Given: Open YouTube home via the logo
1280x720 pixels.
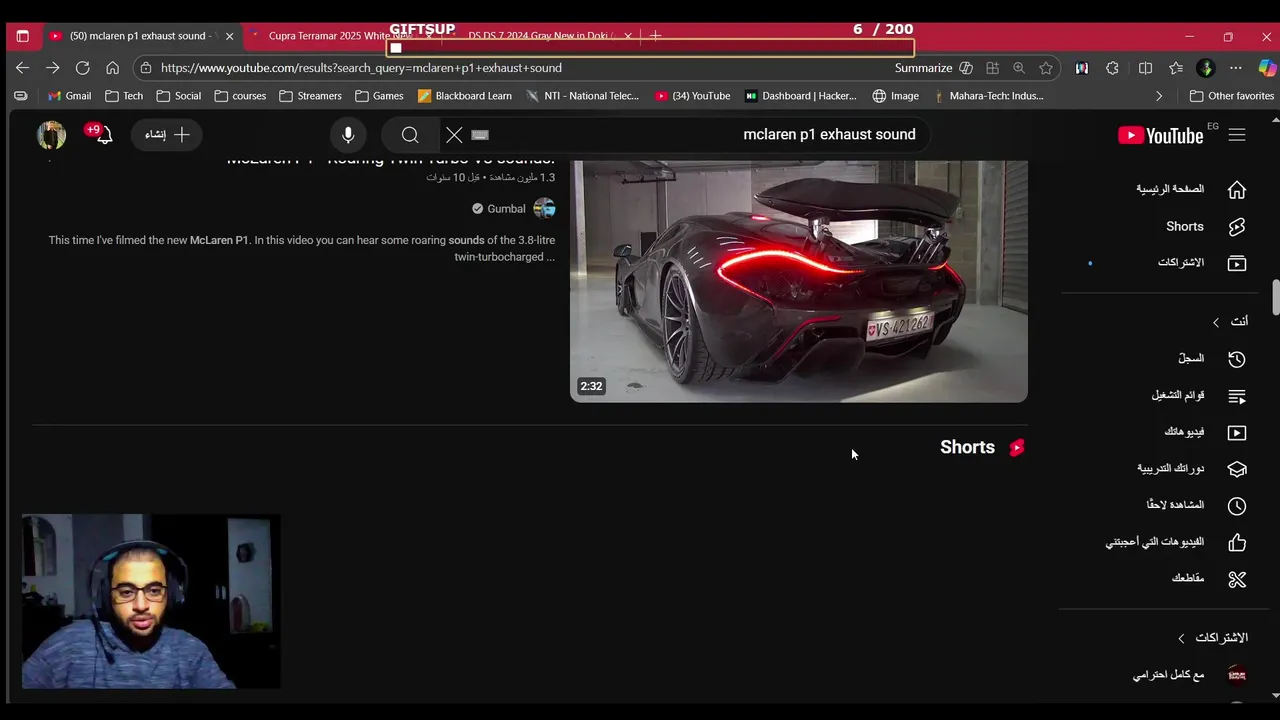Looking at the screenshot, I should [x=1160, y=135].
